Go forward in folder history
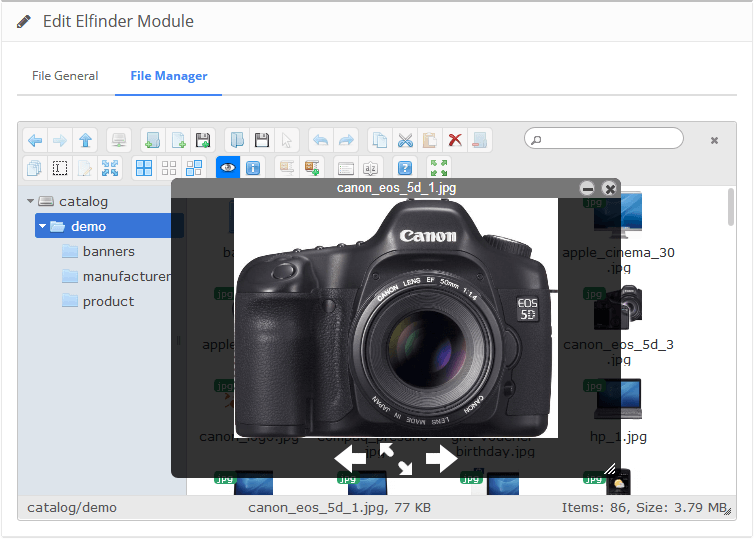This screenshot has width=754, height=539. coord(60,140)
